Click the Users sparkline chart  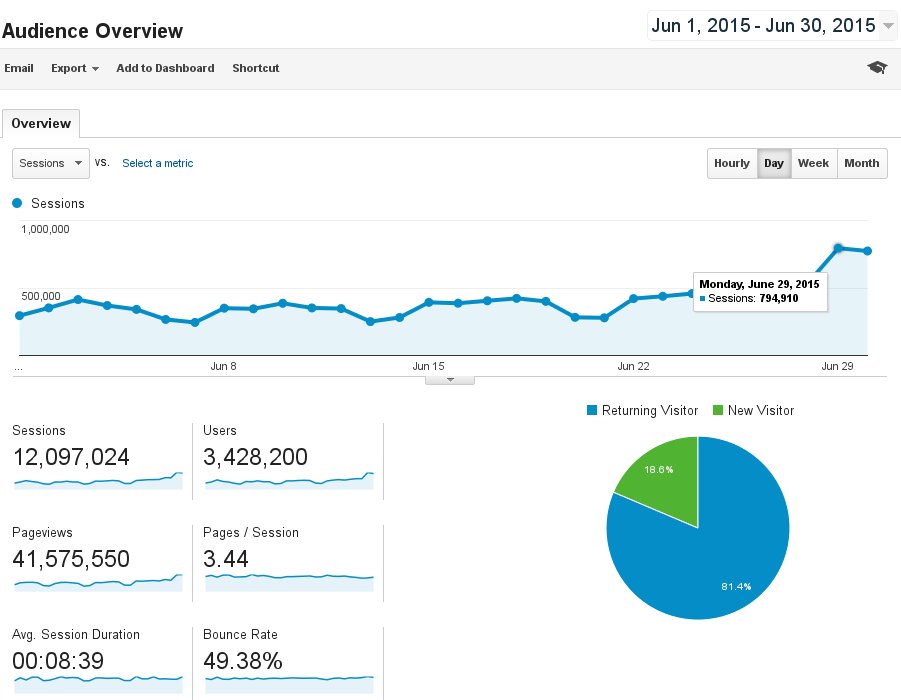coord(289,480)
